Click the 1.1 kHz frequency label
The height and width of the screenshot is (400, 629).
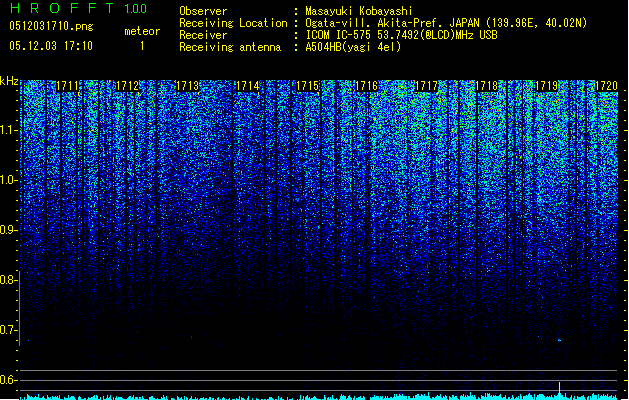tap(9, 130)
